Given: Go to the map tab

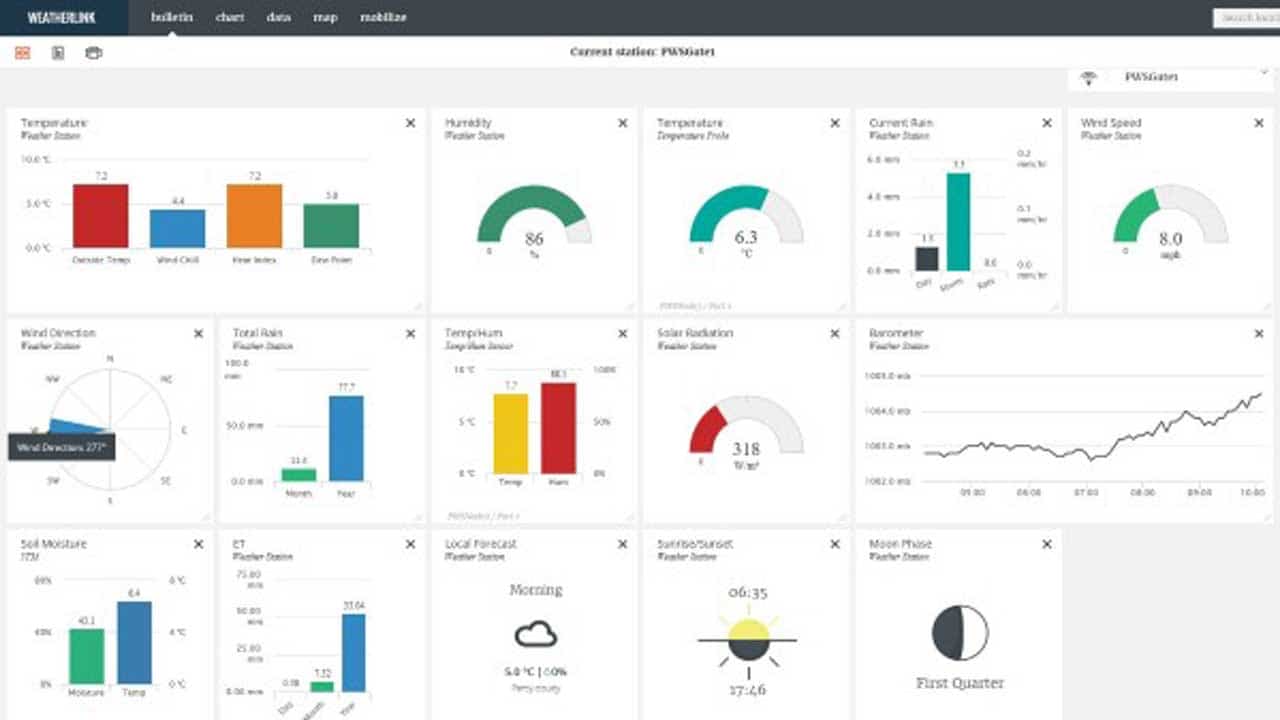Looking at the screenshot, I should 325,17.
